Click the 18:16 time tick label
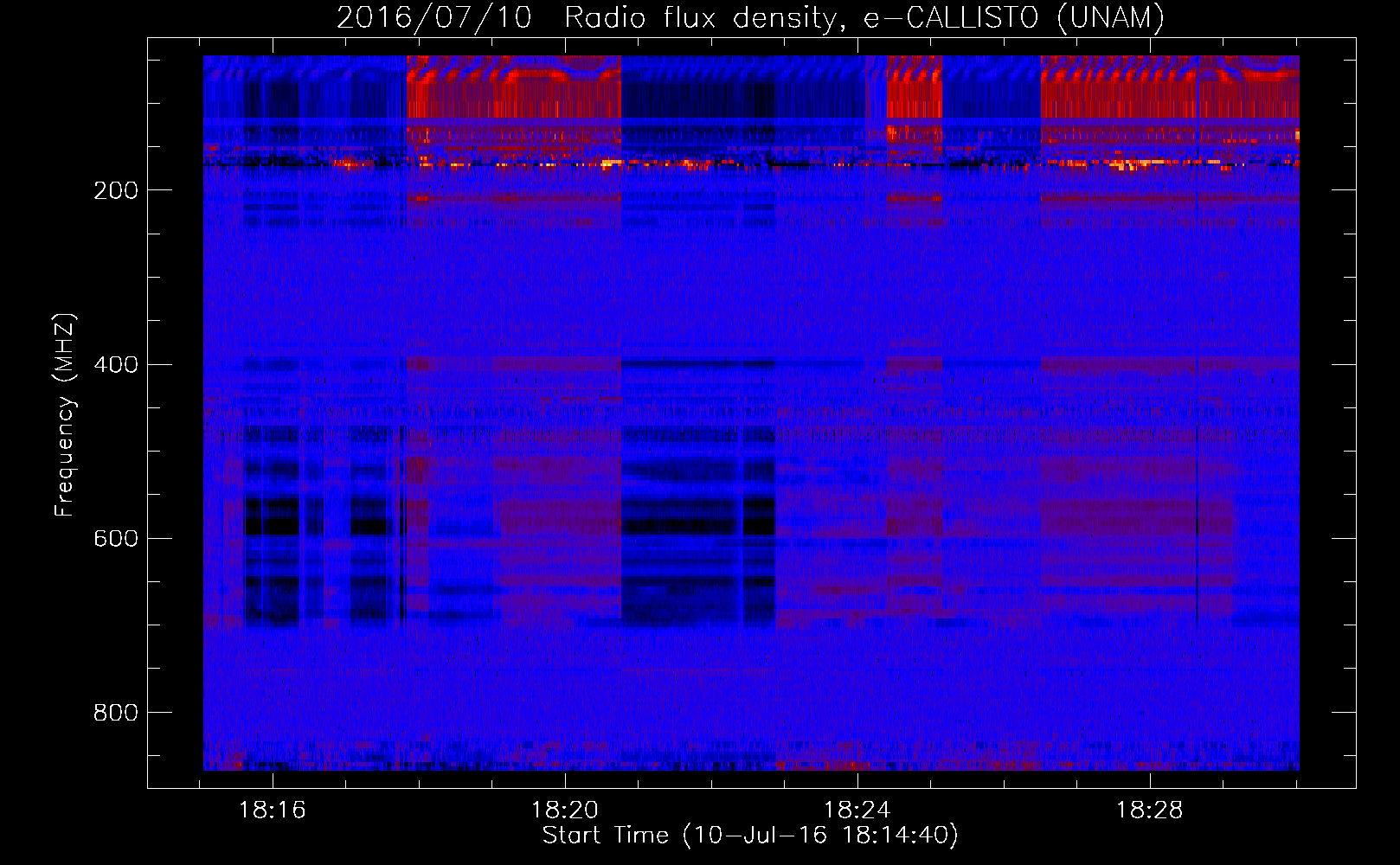1400x865 pixels. click(x=273, y=811)
